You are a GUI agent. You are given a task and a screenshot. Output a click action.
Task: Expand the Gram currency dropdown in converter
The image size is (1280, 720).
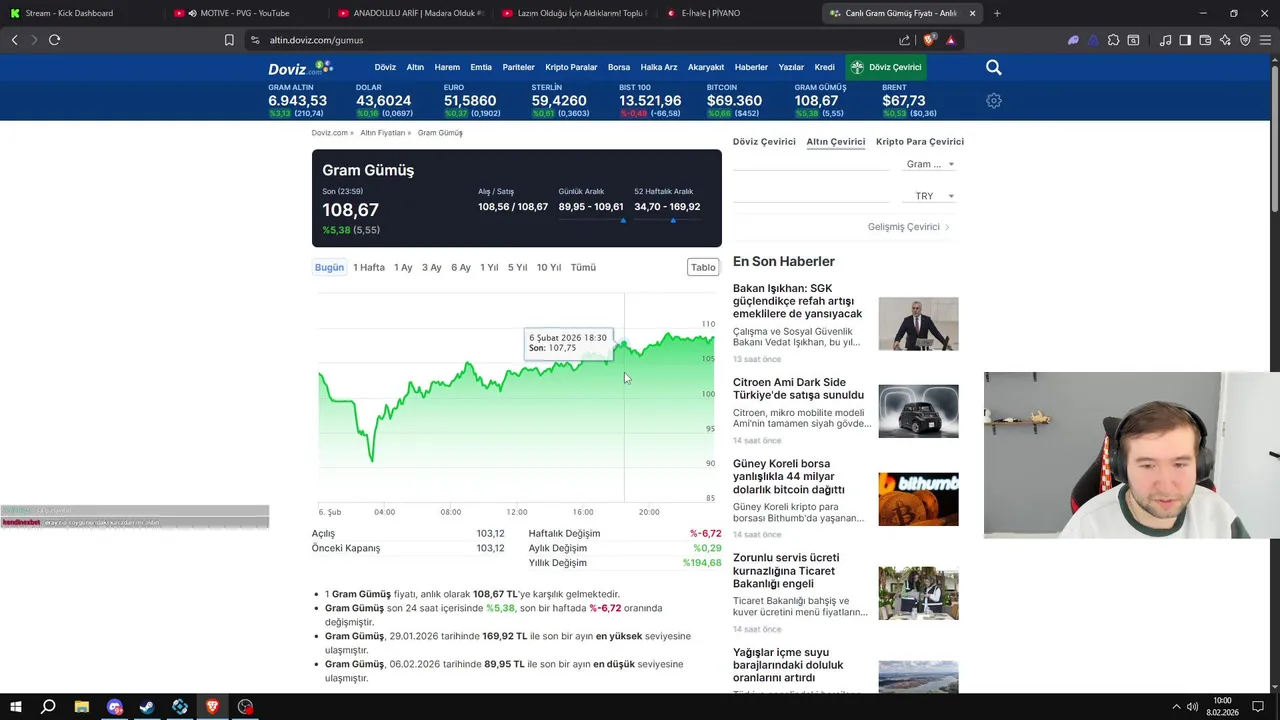point(930,164)
